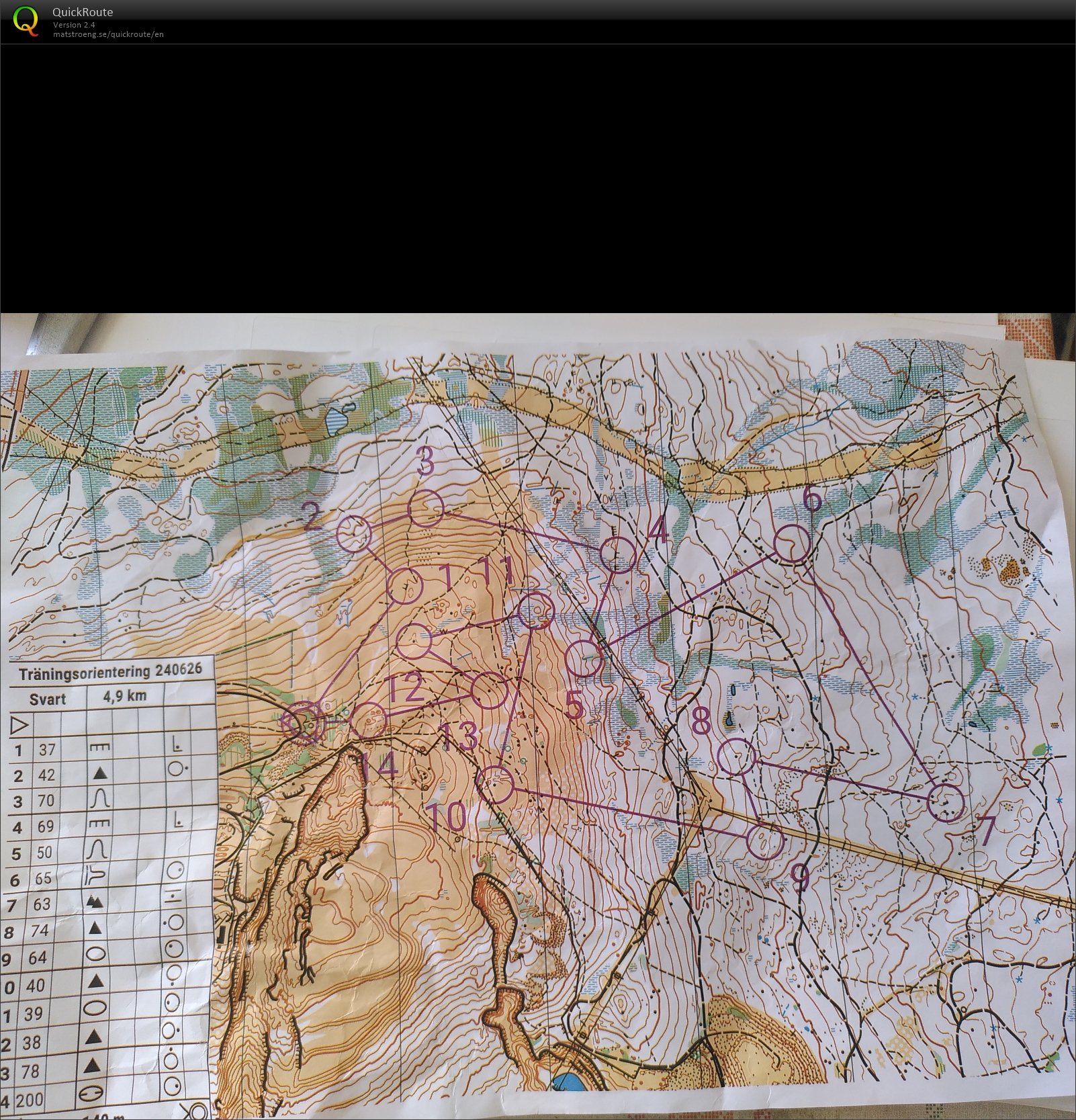Open the matstroeng.se/quickroute/en link
Viewport: 1076px width, 1120px height.
coord(108,34)
